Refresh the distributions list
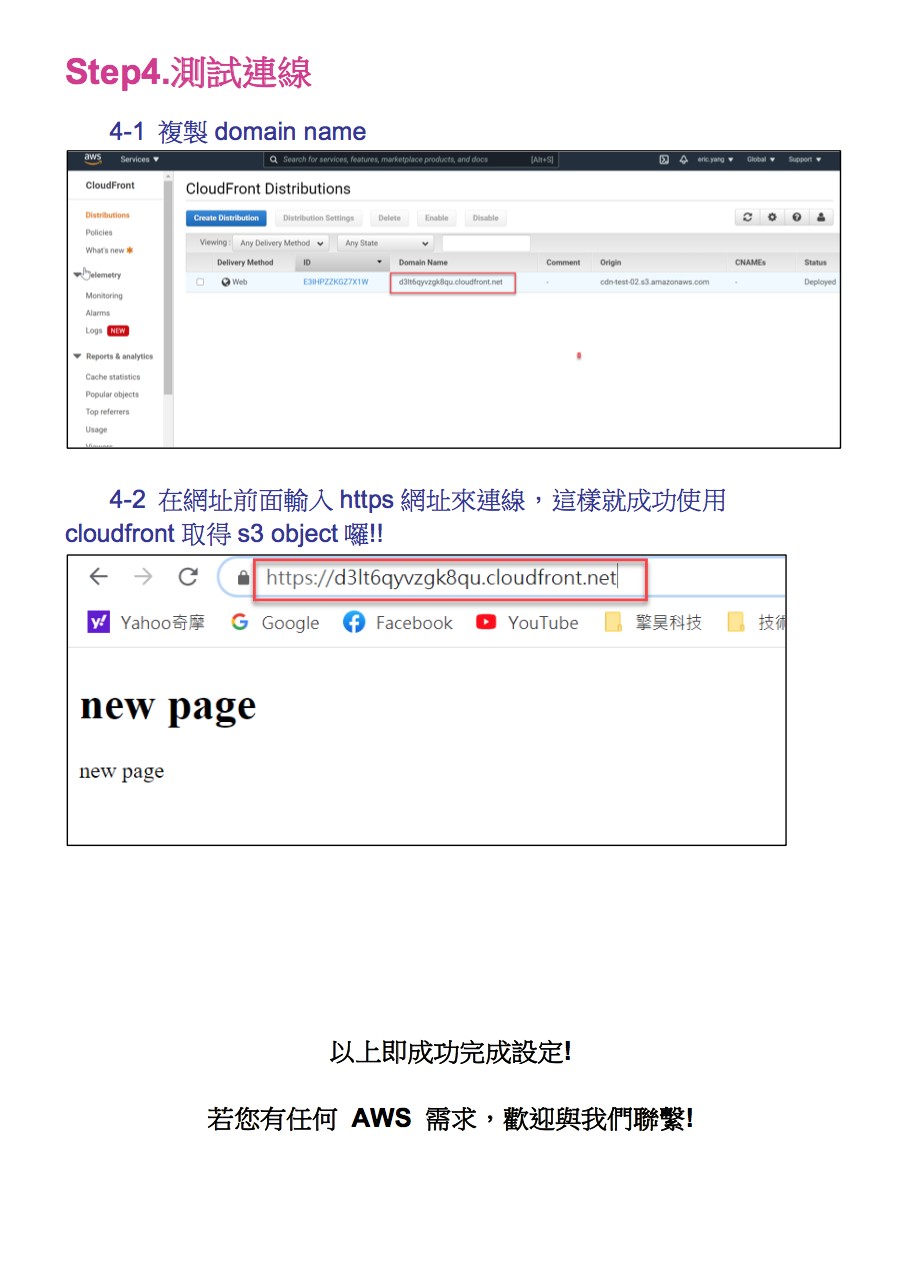This screenshot has height=1268, width=918. (746, 218)
